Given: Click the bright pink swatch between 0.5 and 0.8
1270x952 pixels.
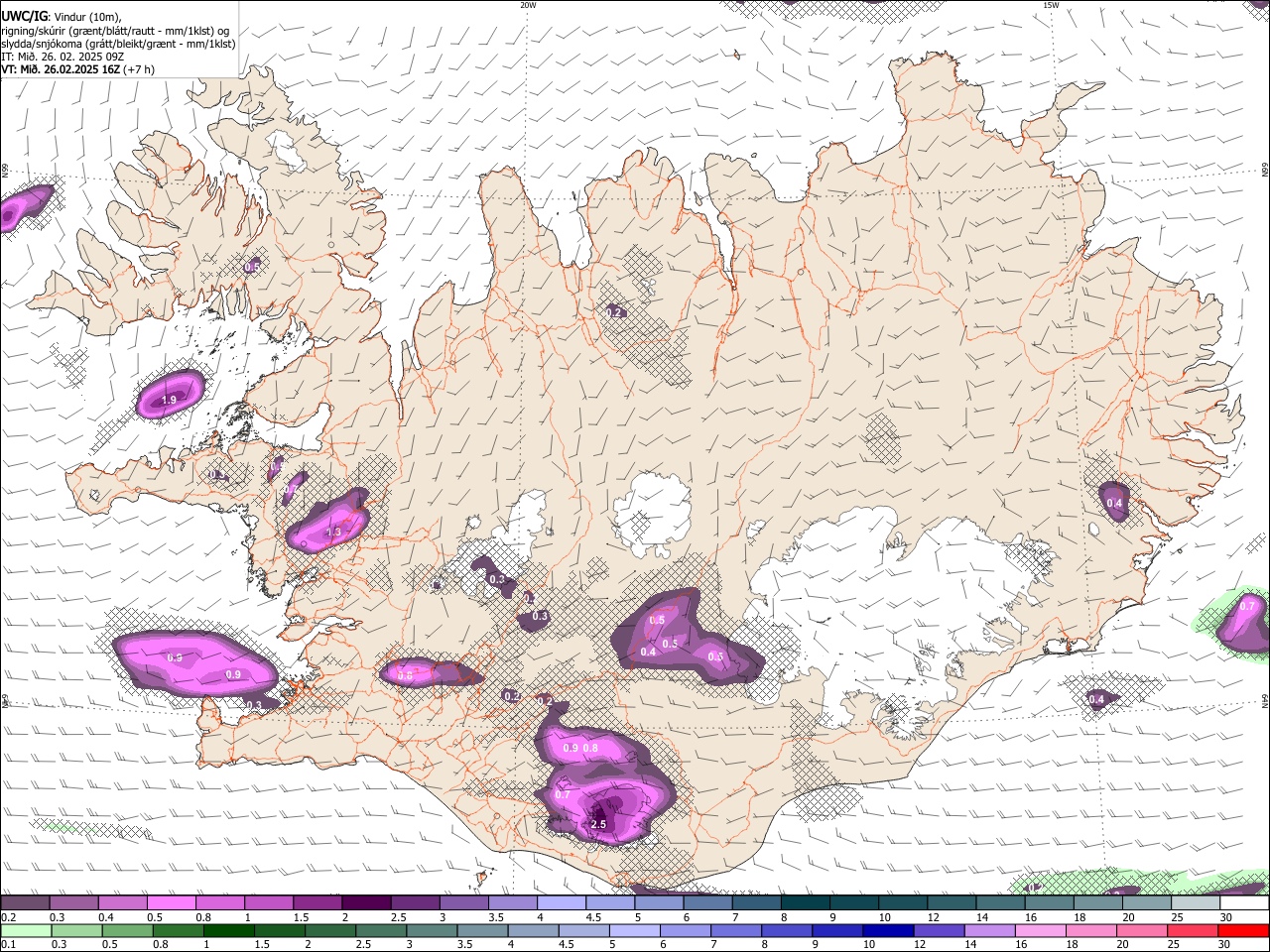Looking at the screenshot, I should (x=171, y=902).
